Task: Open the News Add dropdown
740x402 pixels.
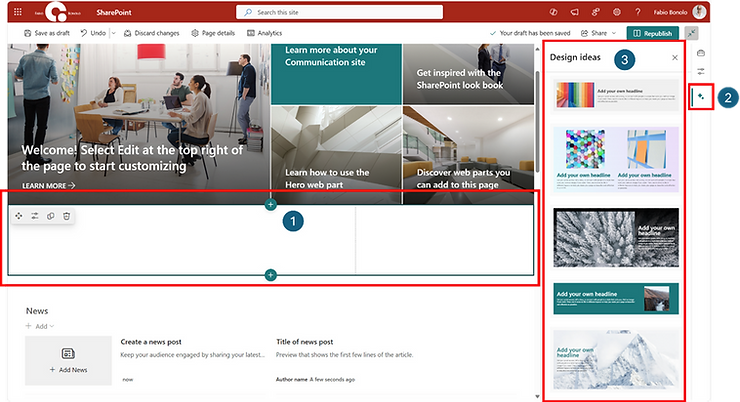Action: tap(40, 326)
